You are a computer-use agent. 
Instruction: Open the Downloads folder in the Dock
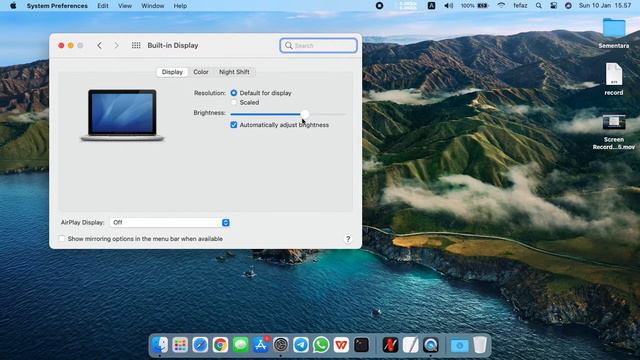[460, 345]
